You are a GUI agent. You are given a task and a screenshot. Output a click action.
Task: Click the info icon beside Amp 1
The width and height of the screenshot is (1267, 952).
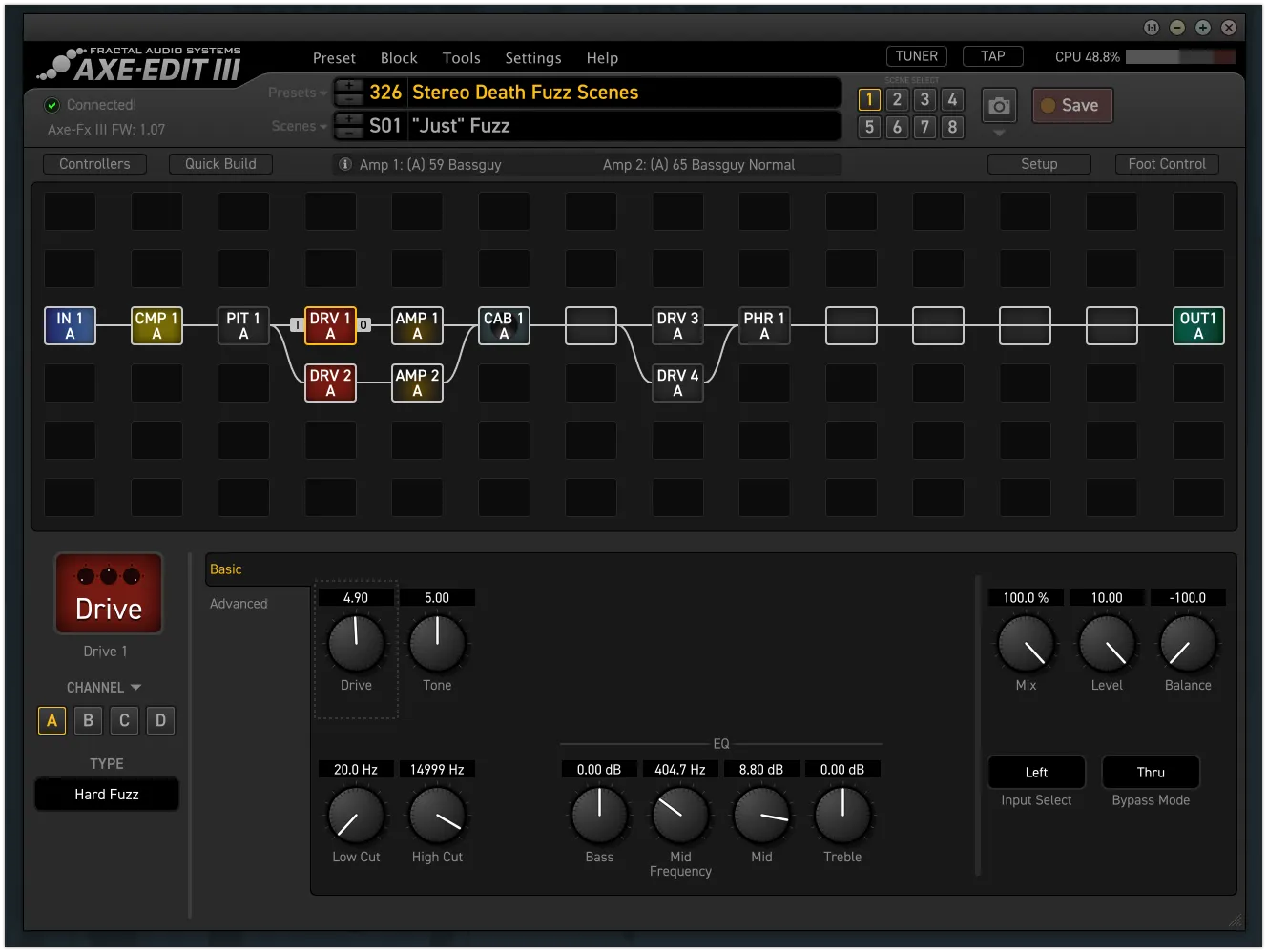click(345, 165)
